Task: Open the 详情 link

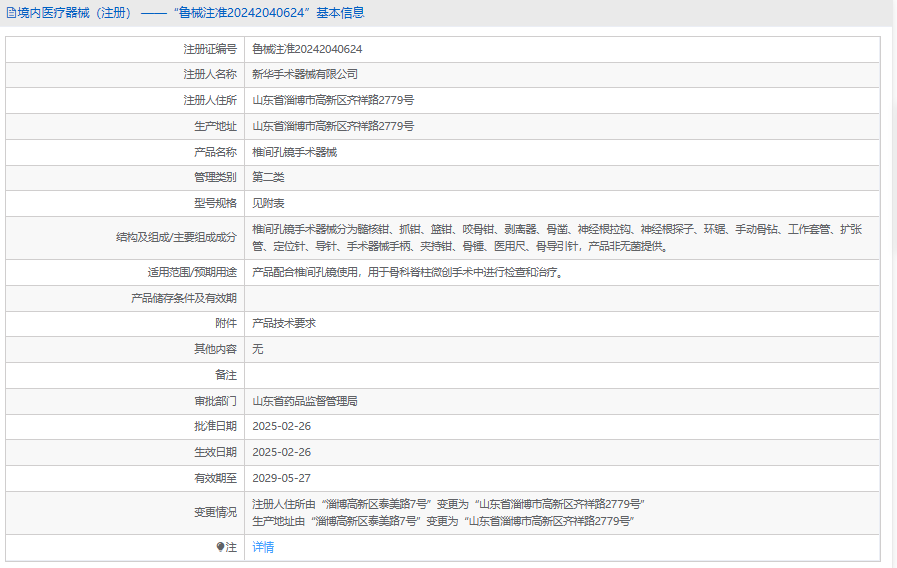Action: [x=263, y=547]
